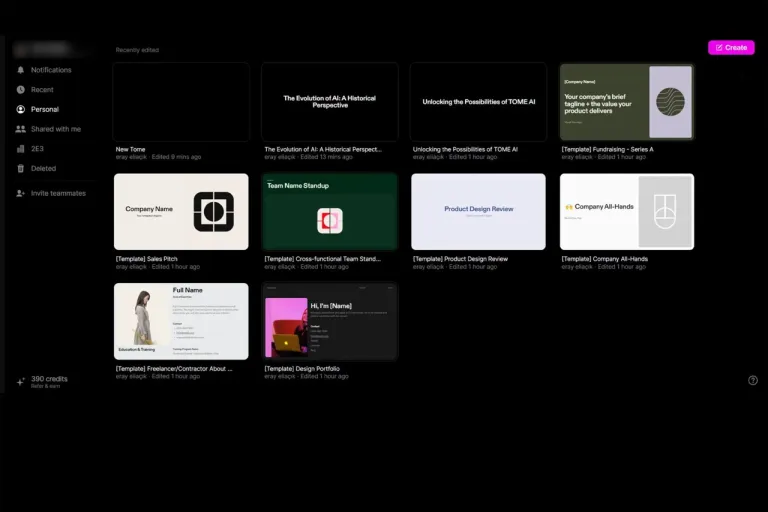Open the blurred workspace name header

click(49, 49)
